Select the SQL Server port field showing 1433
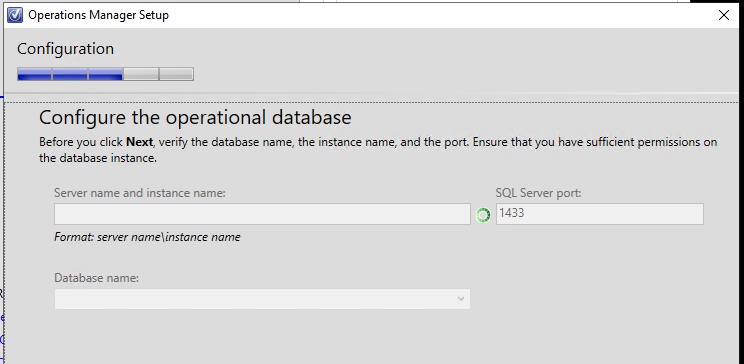Screen dimensions: 744x364 (x=600, y=214)
